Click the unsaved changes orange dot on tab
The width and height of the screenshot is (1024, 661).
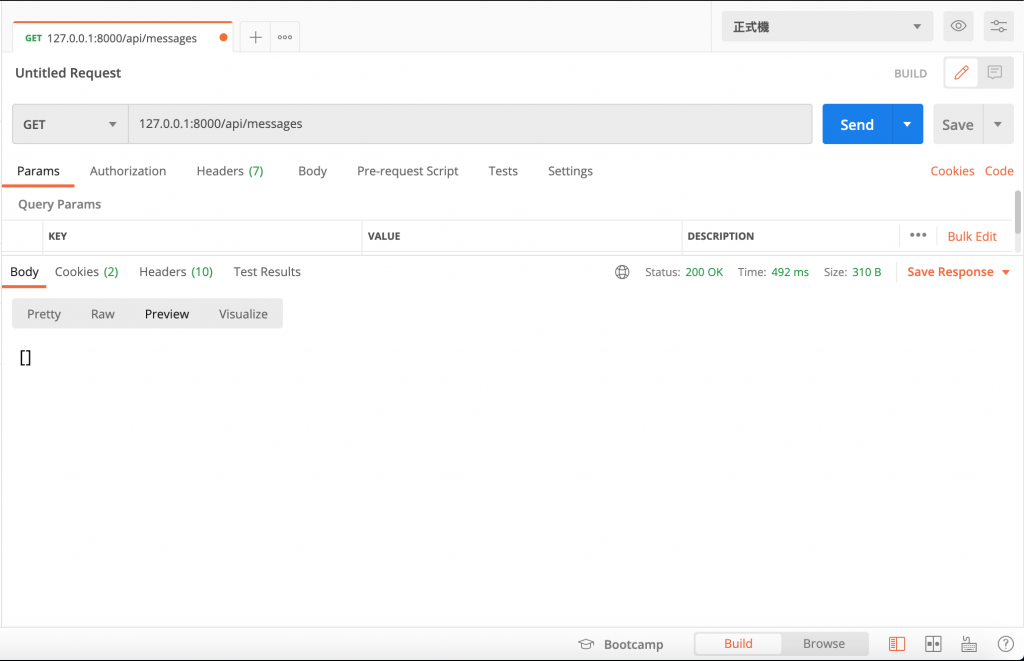223,37
